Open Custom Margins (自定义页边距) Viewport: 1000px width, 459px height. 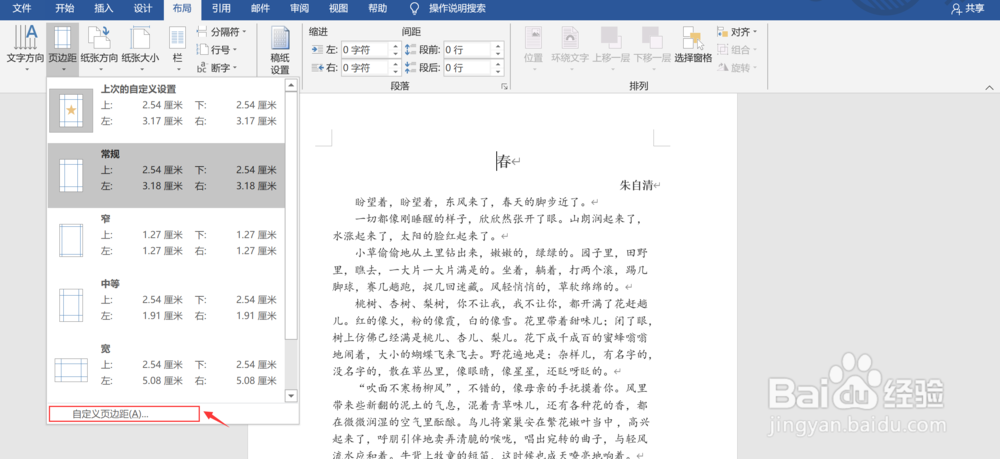pos(124,414)
